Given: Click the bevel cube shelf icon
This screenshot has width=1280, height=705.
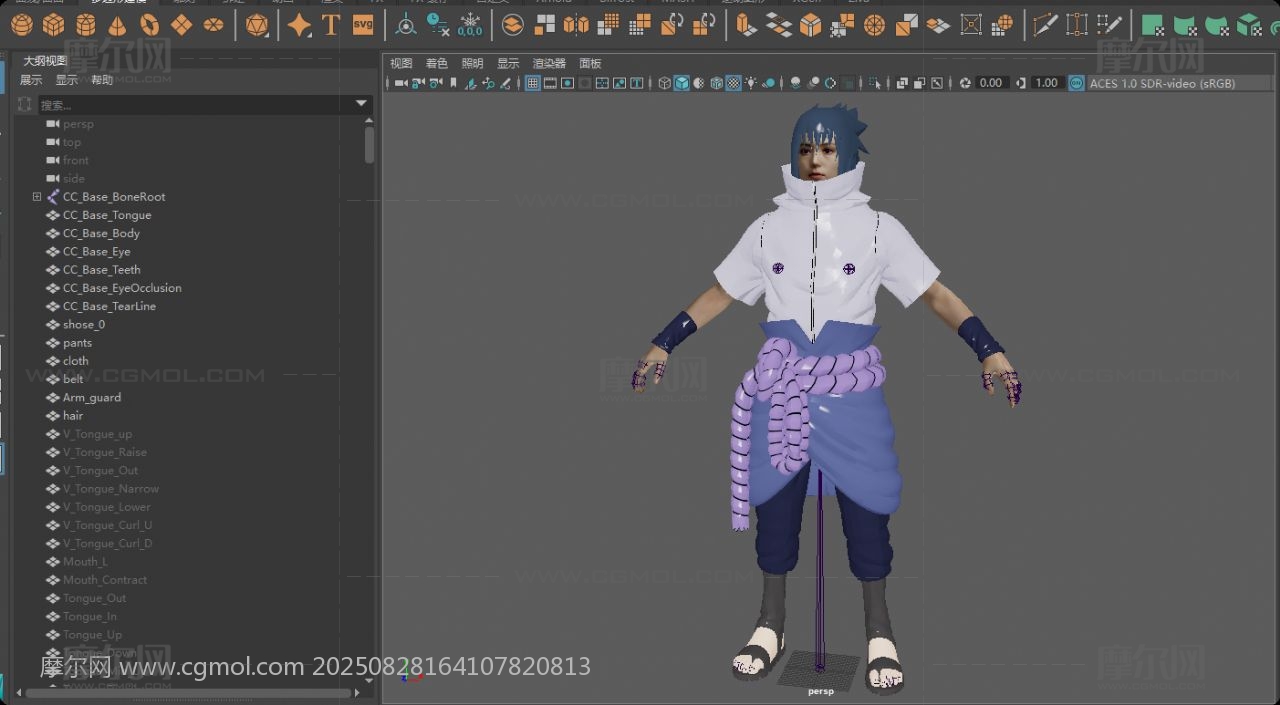Looking at the screenshot, I should point(810,25).
